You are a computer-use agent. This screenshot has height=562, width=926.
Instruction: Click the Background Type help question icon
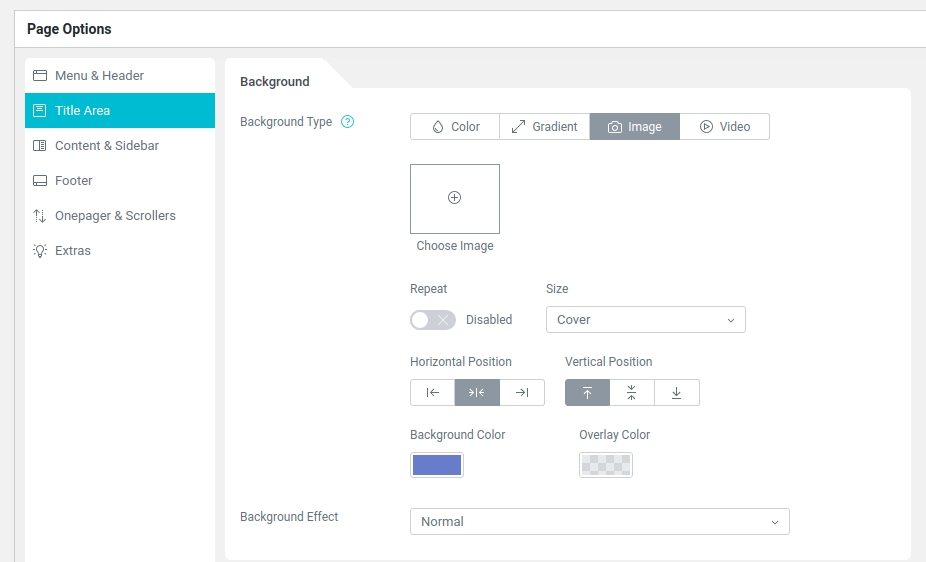(x=348, y=122)
